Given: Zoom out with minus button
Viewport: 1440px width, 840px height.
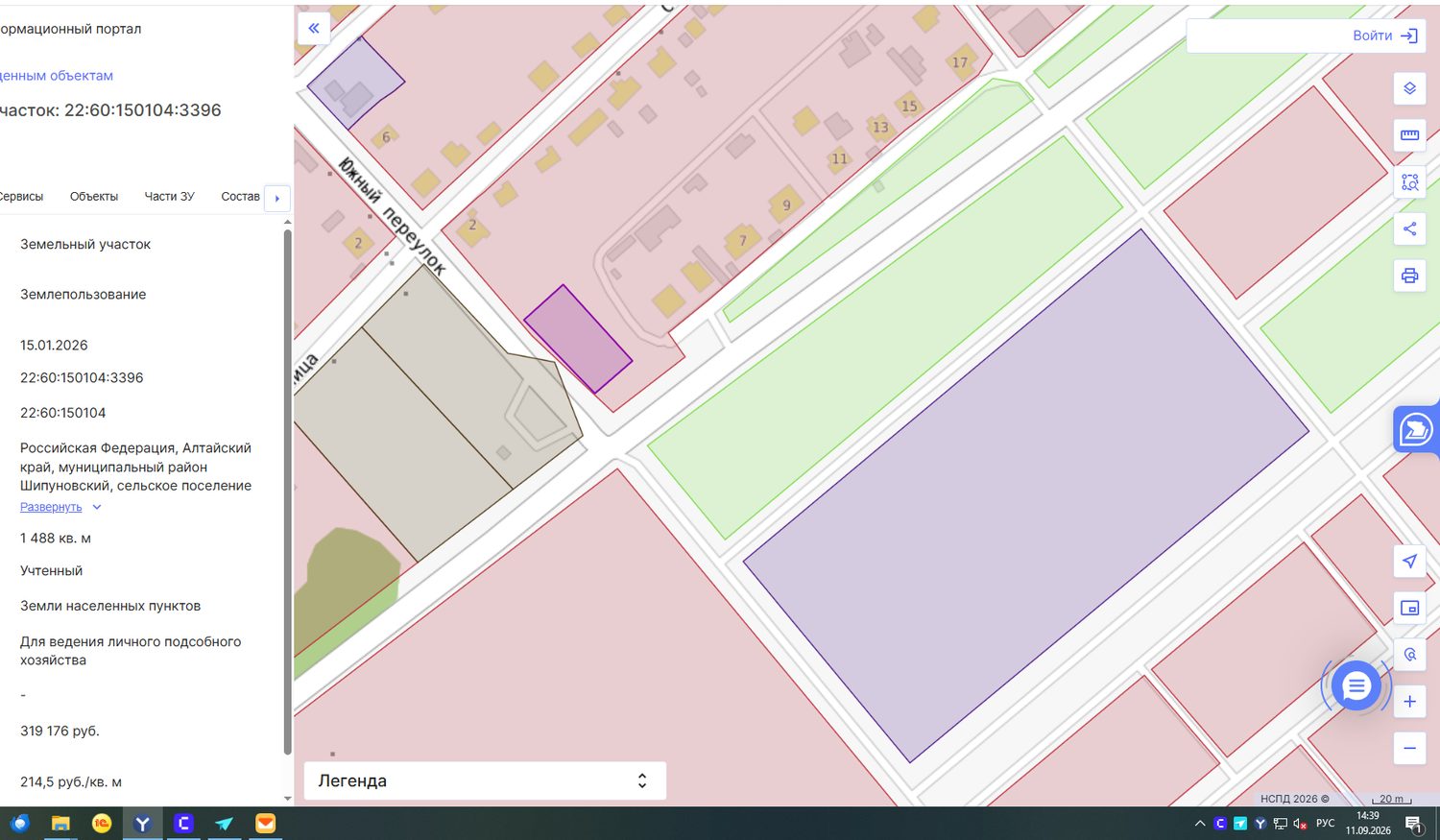Looking at the screenshot, I should point(1409,748).
